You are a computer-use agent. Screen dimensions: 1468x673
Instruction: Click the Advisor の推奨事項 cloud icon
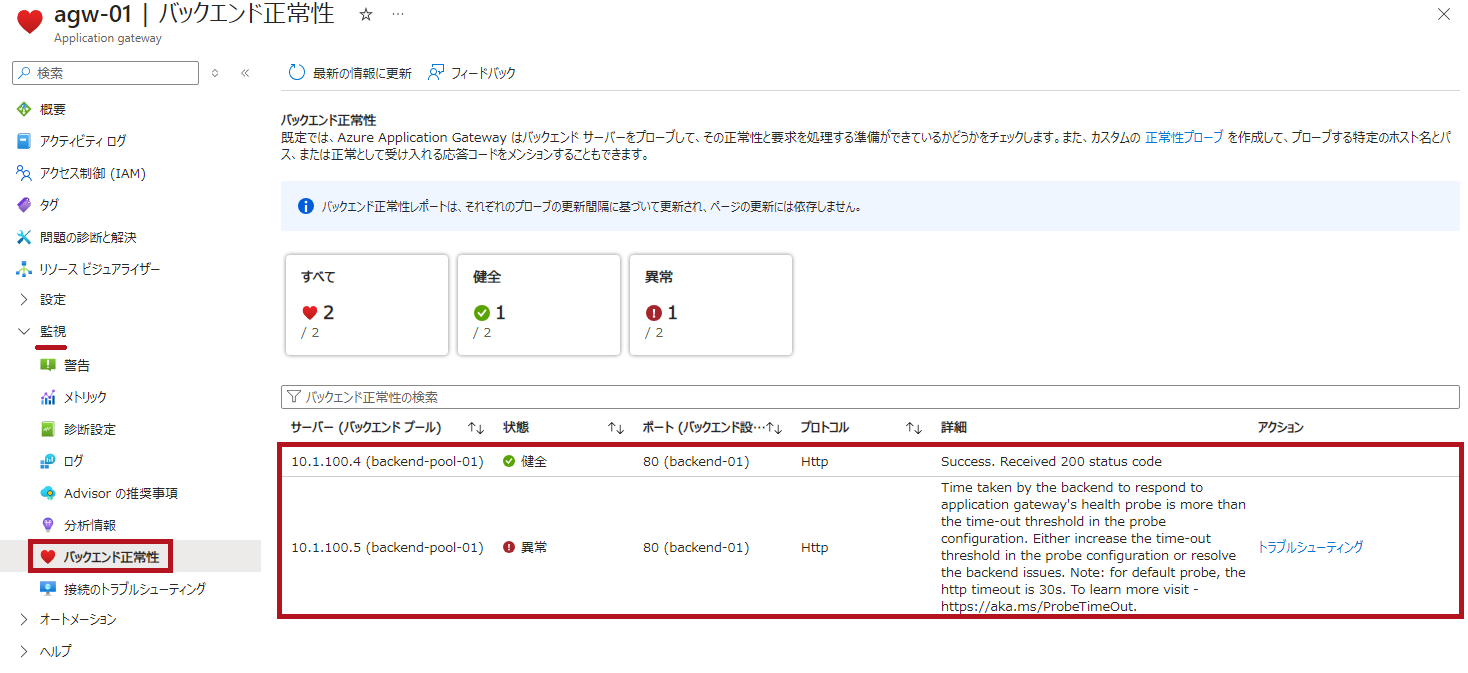48,493
